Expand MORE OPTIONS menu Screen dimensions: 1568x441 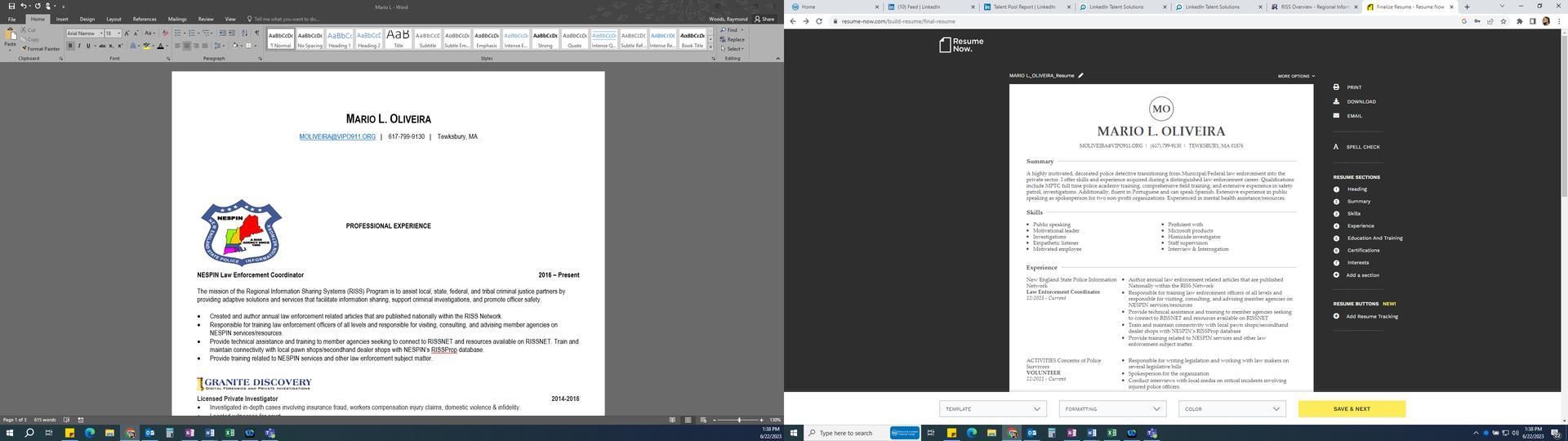point(1296,76)
